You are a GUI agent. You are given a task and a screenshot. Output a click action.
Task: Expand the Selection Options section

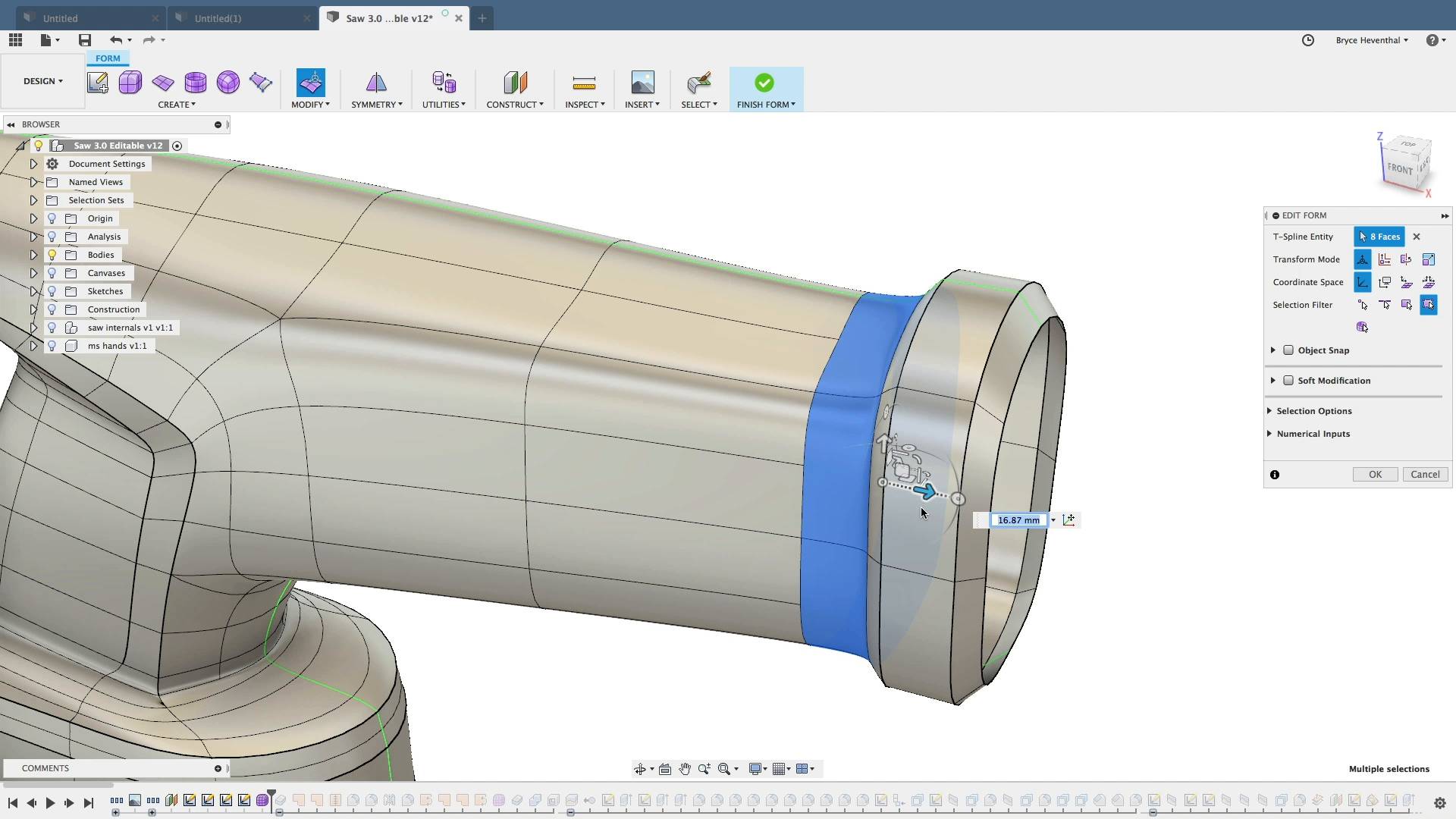[x=1271, y=410]
